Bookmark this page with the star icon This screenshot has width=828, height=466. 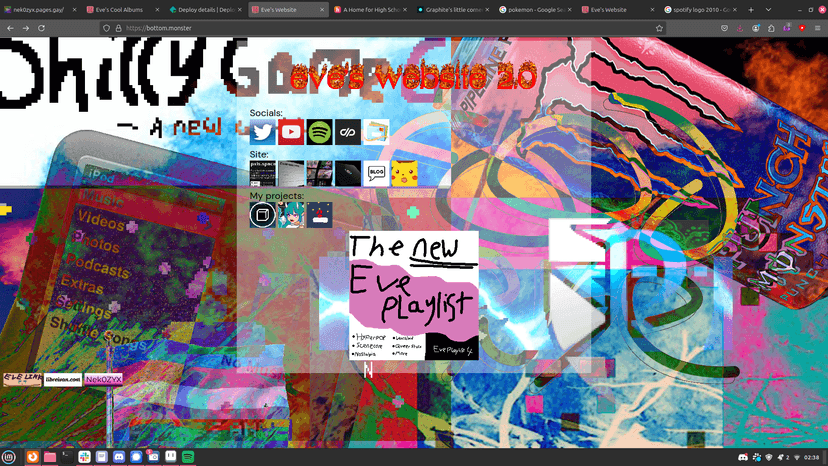pos(659,28)
